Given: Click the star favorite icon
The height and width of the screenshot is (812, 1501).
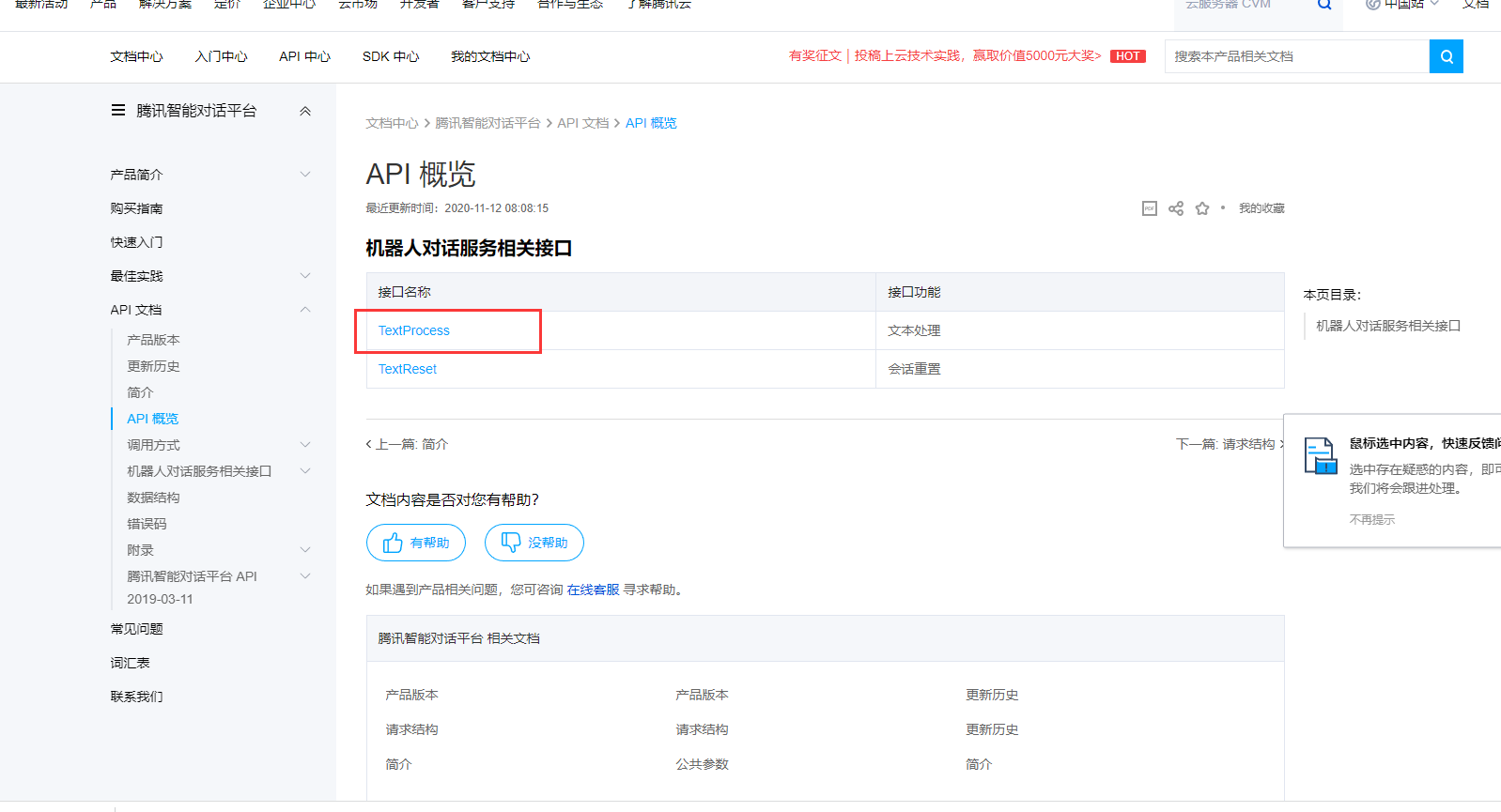Looking at the screenshot, I should [1202, 208].
